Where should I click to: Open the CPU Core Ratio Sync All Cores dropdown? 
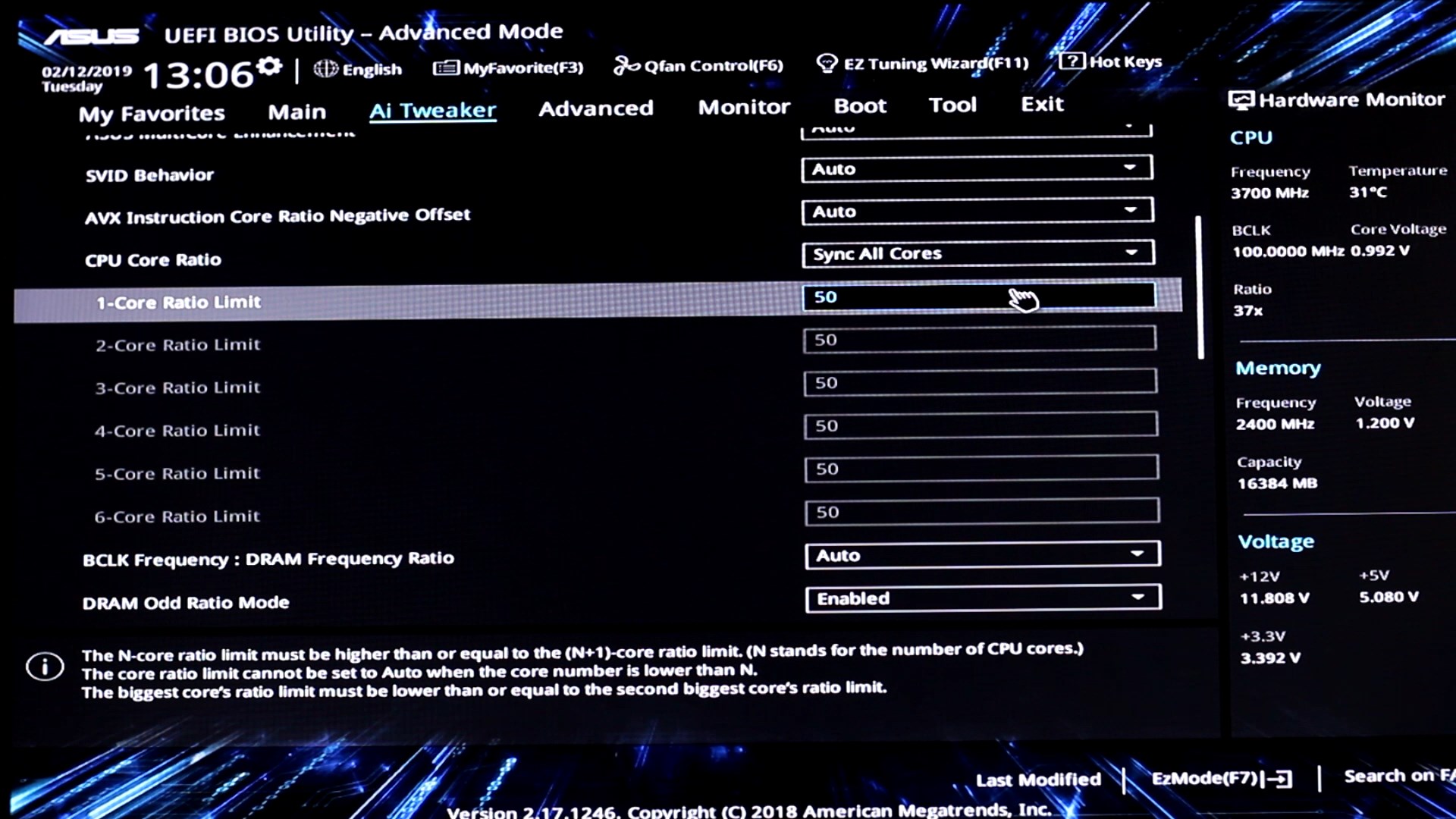978,253
